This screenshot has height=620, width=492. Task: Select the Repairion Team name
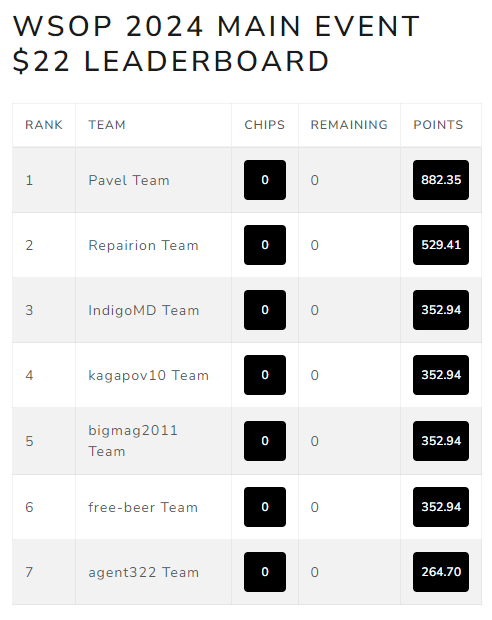click(143, 245)
